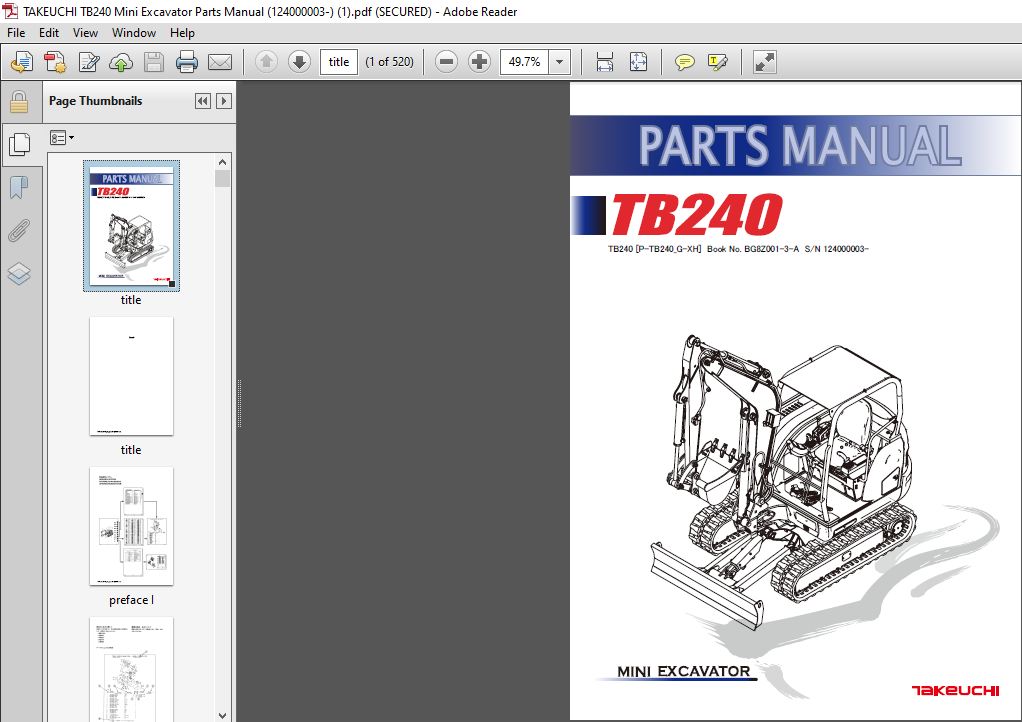Select the Highlight text tool
The width and height of the screenshot is (1022, 722).
click(x=718, y=62)
